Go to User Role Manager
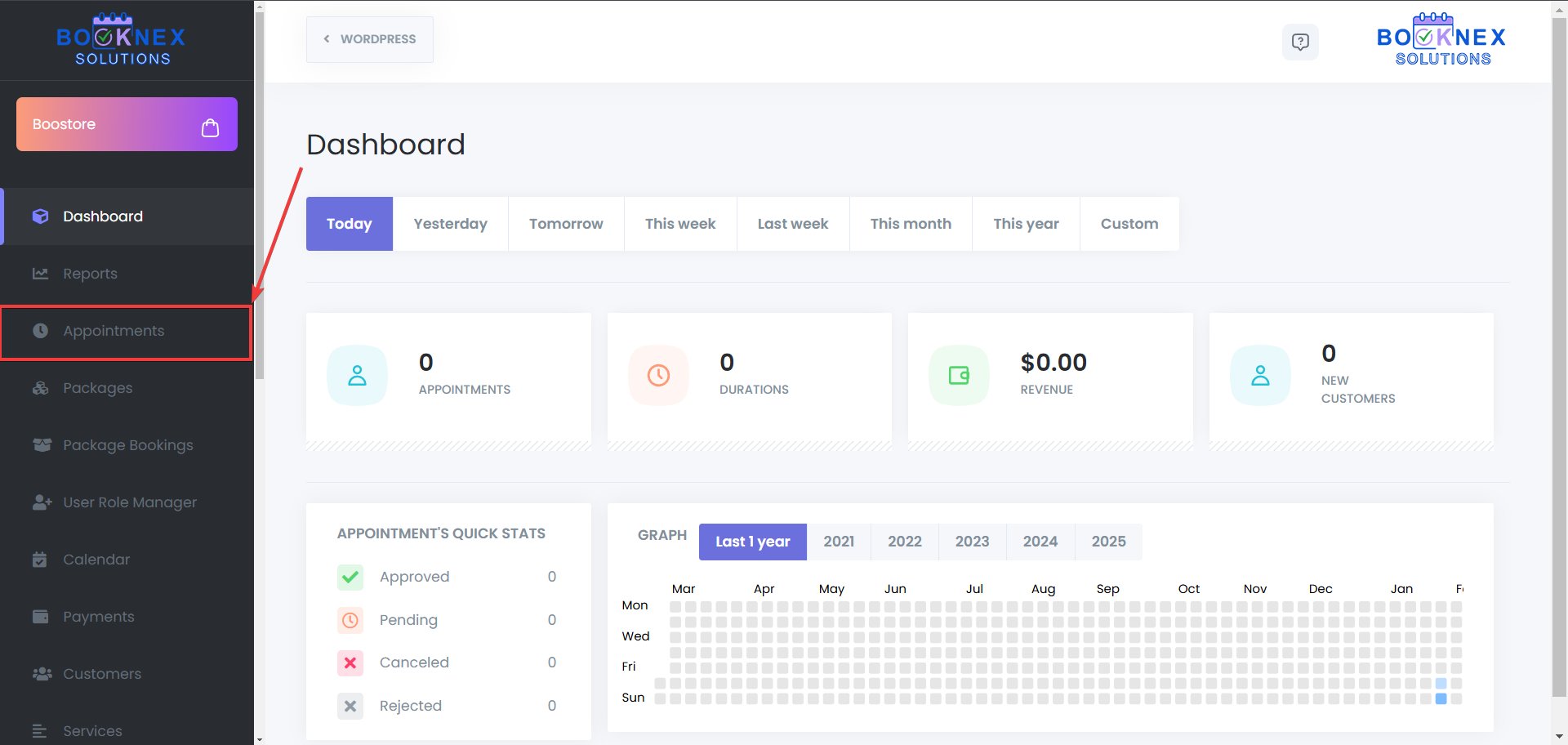The height and width of the screenshot is (745, 1568). click(130, 502)
